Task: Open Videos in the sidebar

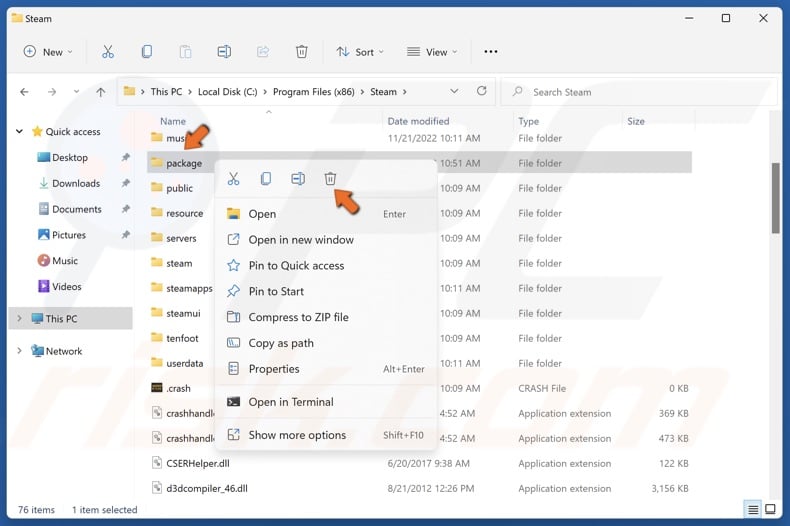Action: click(x=67, y=286)
